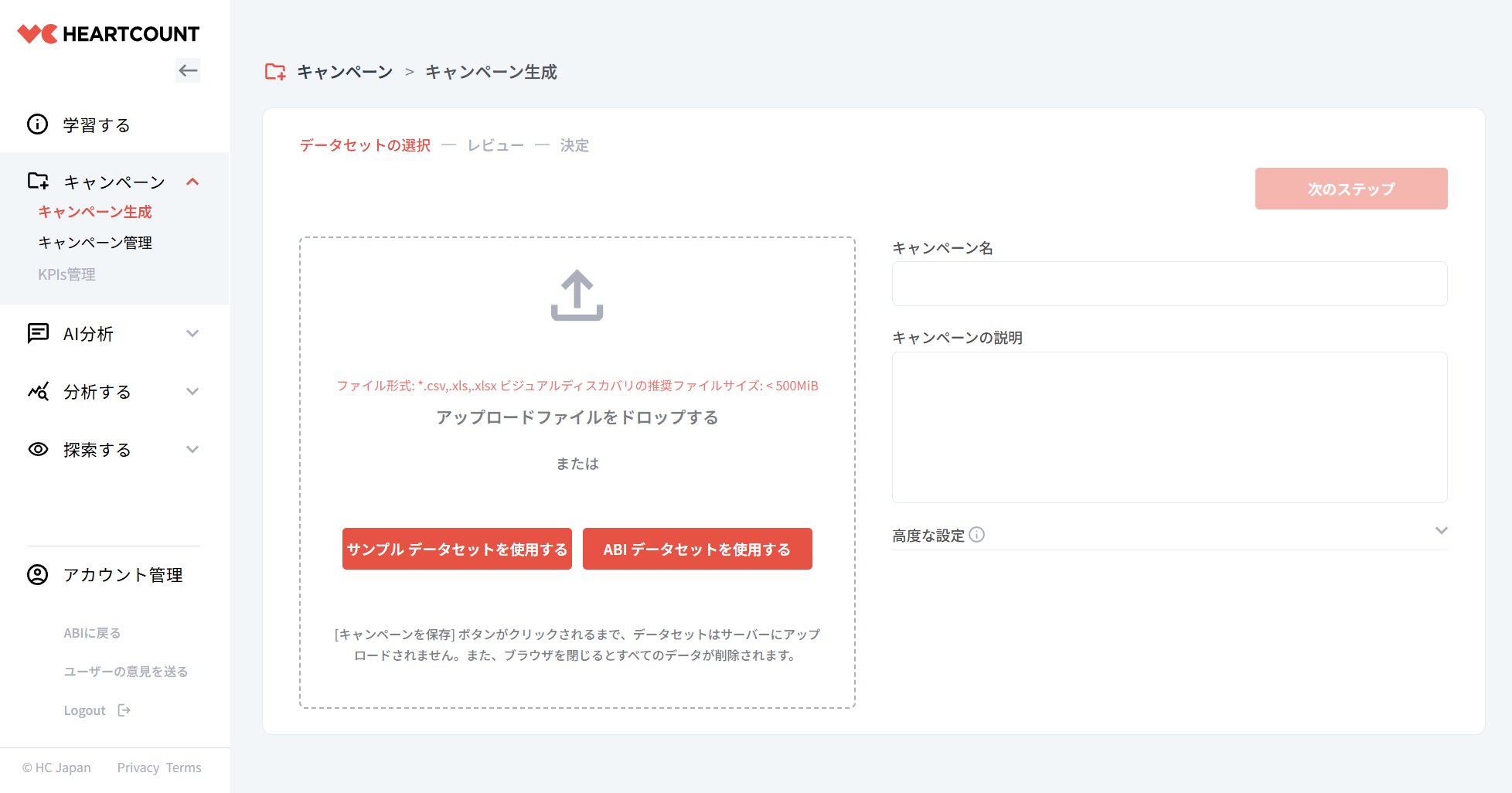
Task: Click the 次のステップ button
Action: pyautogui.click(x=1350, y=189)
